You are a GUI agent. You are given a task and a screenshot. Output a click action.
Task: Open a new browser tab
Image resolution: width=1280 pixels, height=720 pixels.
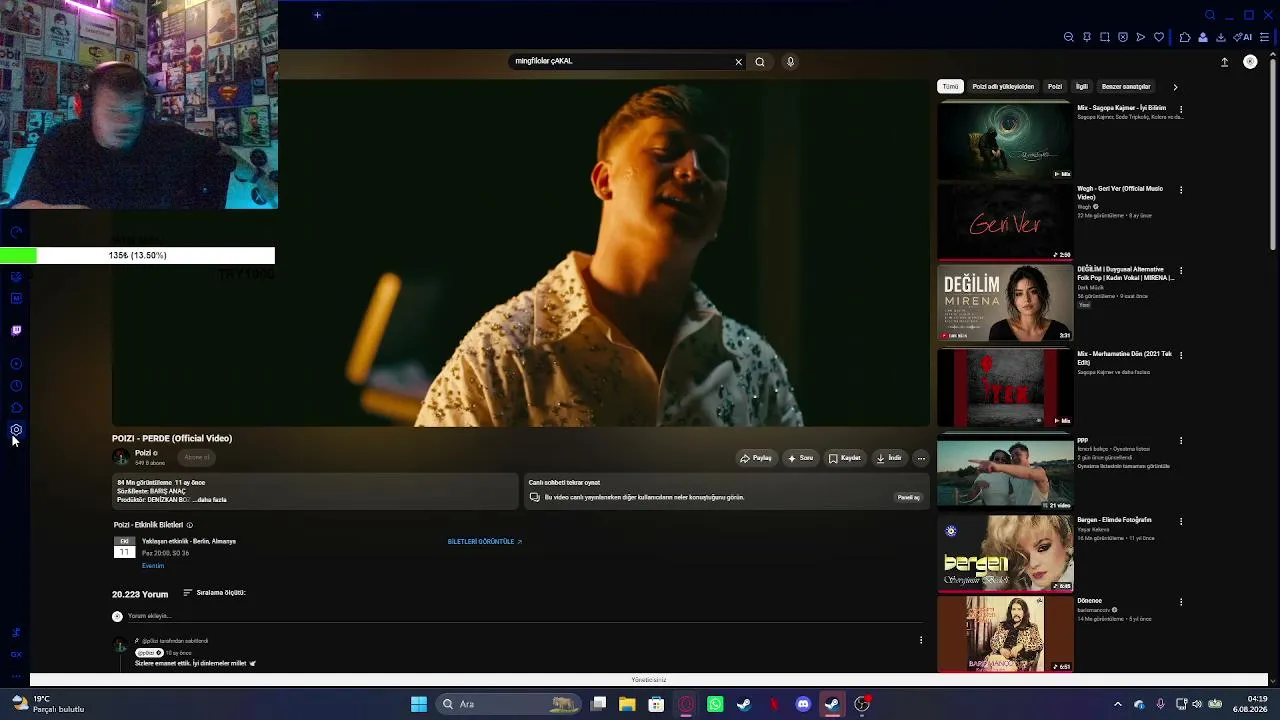pos(317,15)
